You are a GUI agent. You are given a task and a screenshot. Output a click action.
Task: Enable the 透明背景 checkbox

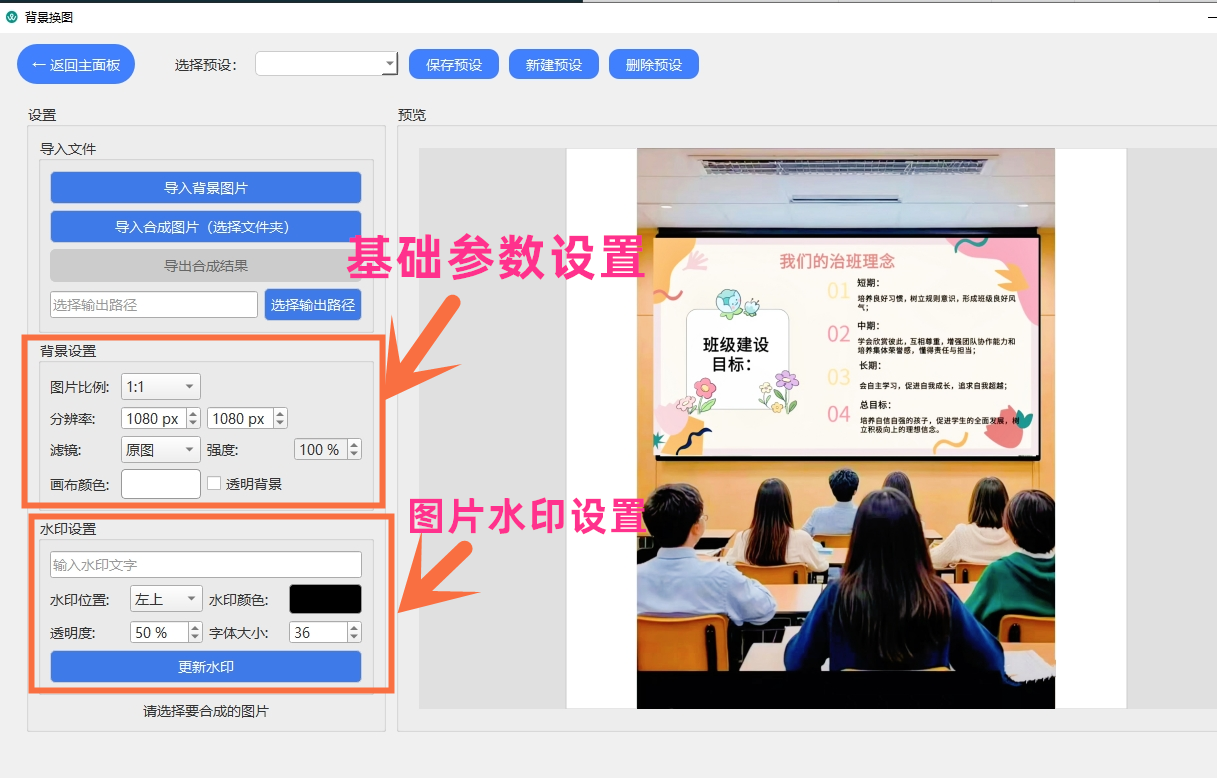coord(214,483)
